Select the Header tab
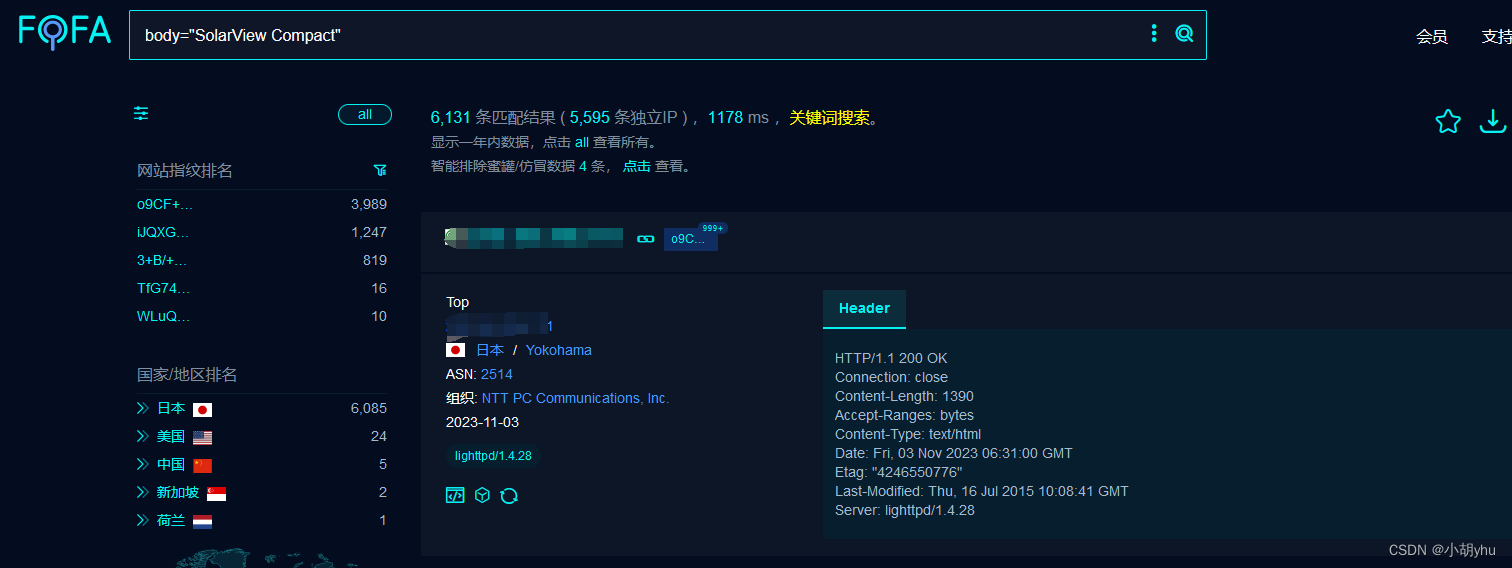The width and height of the screenshot is (1512, 568). coord(864,308)
